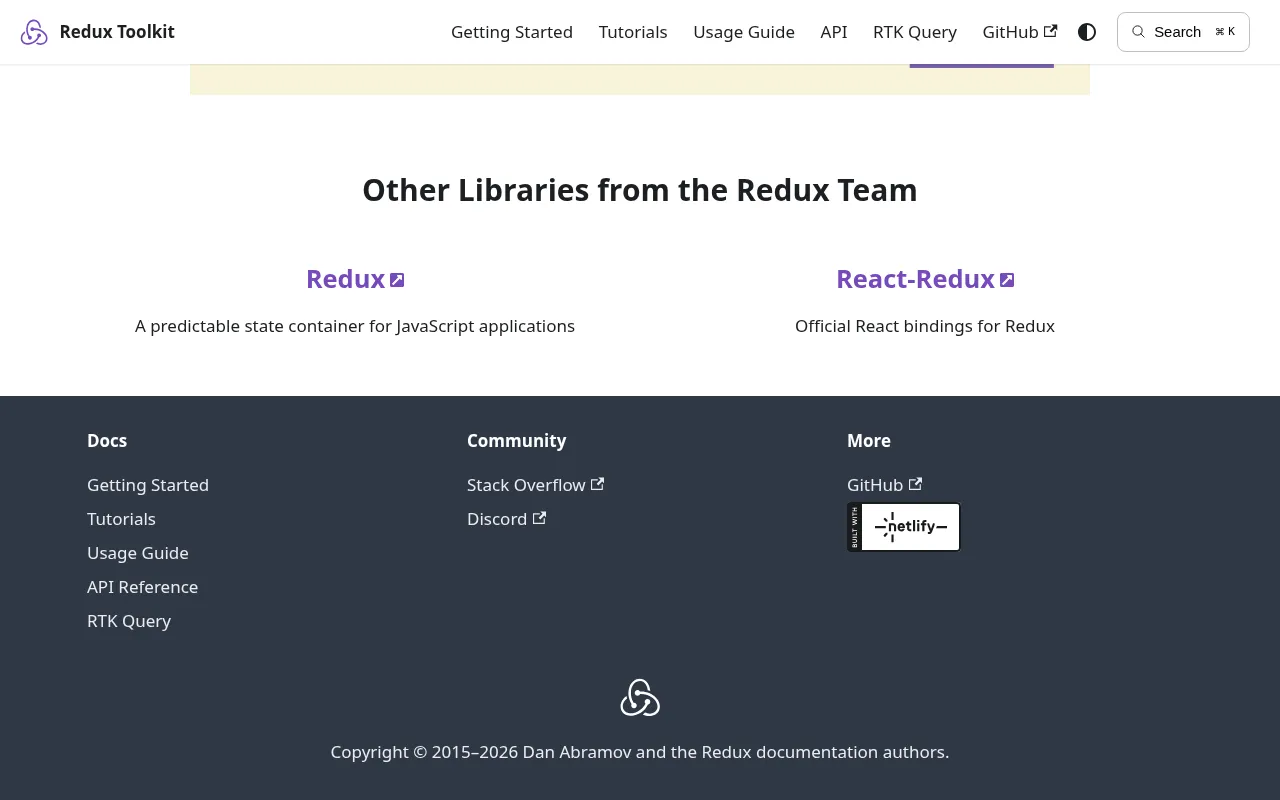Click the Built with Netlify badge
This screenshot has height=800, width=1280.
(x=904, y=527)
